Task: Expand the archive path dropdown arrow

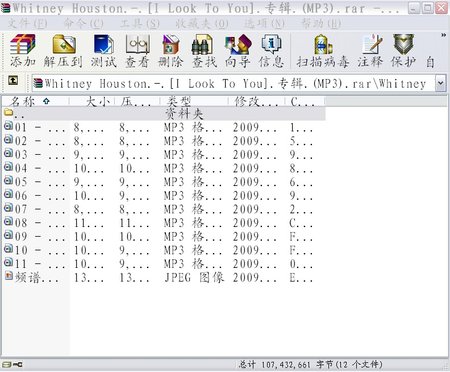Action: pyautogui.click(x=440, y=83)
